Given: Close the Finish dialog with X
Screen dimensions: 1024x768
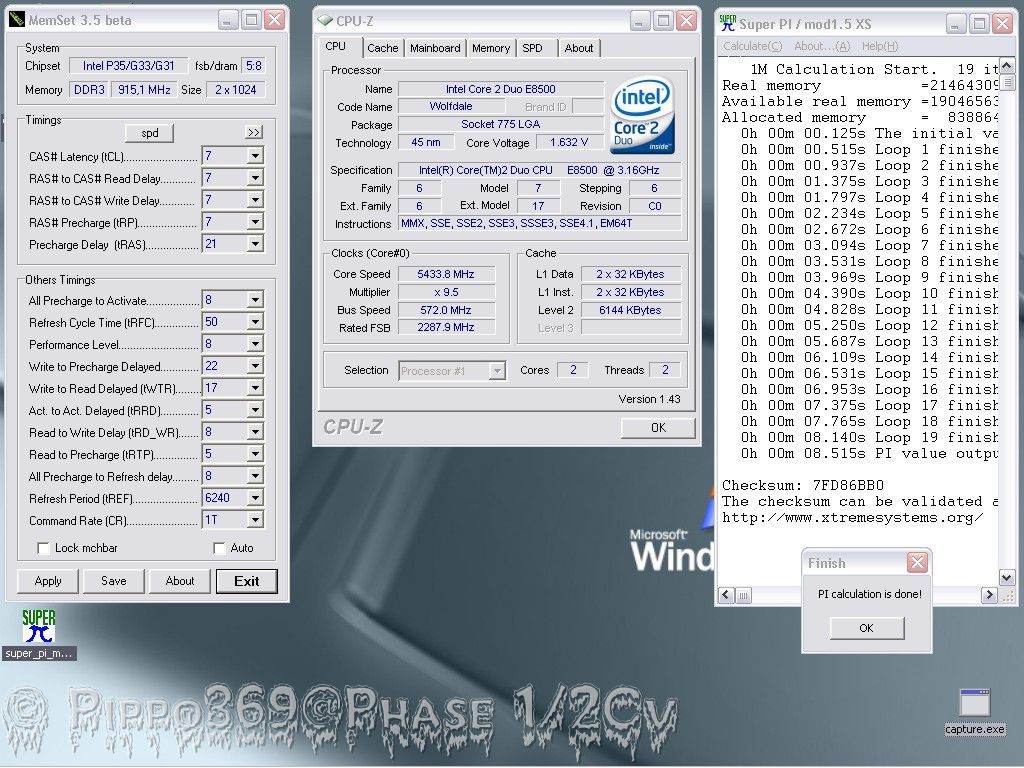Looking at the screenshot, I should (918, 562).
